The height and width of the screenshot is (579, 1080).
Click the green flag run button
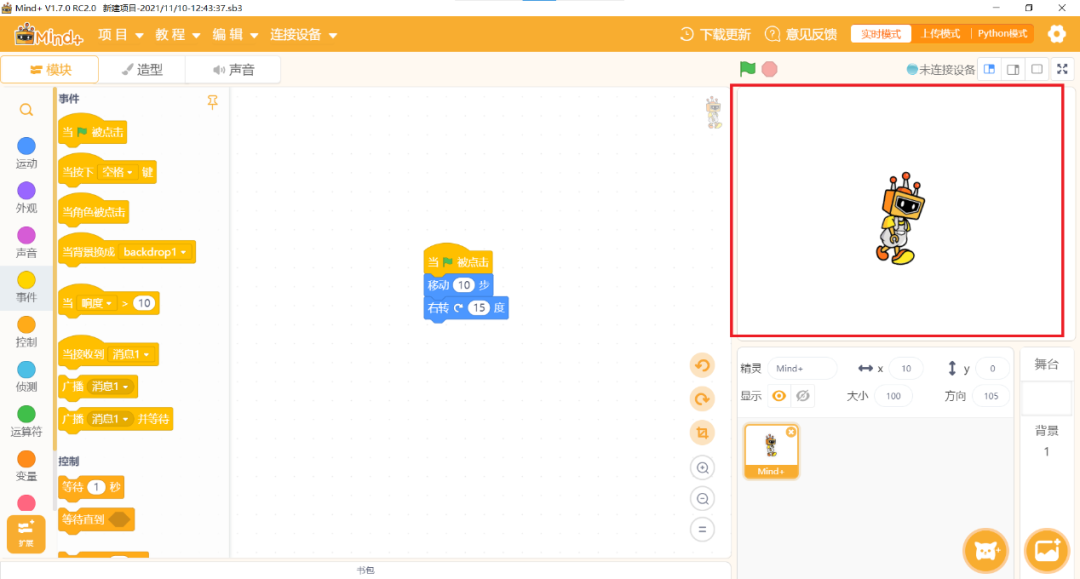click(747, 69)
